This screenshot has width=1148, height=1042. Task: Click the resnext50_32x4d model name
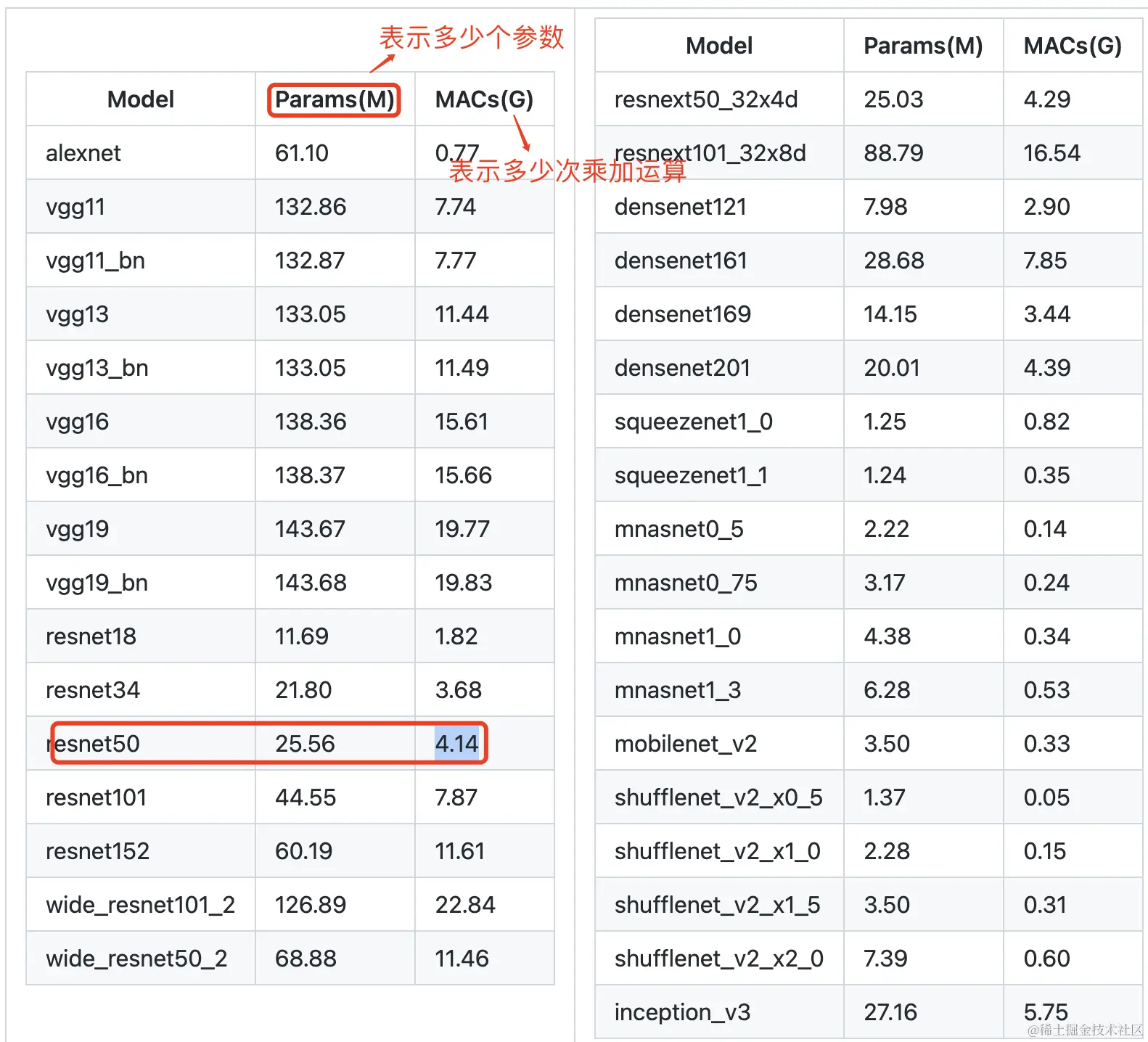[x=705, y=99]
